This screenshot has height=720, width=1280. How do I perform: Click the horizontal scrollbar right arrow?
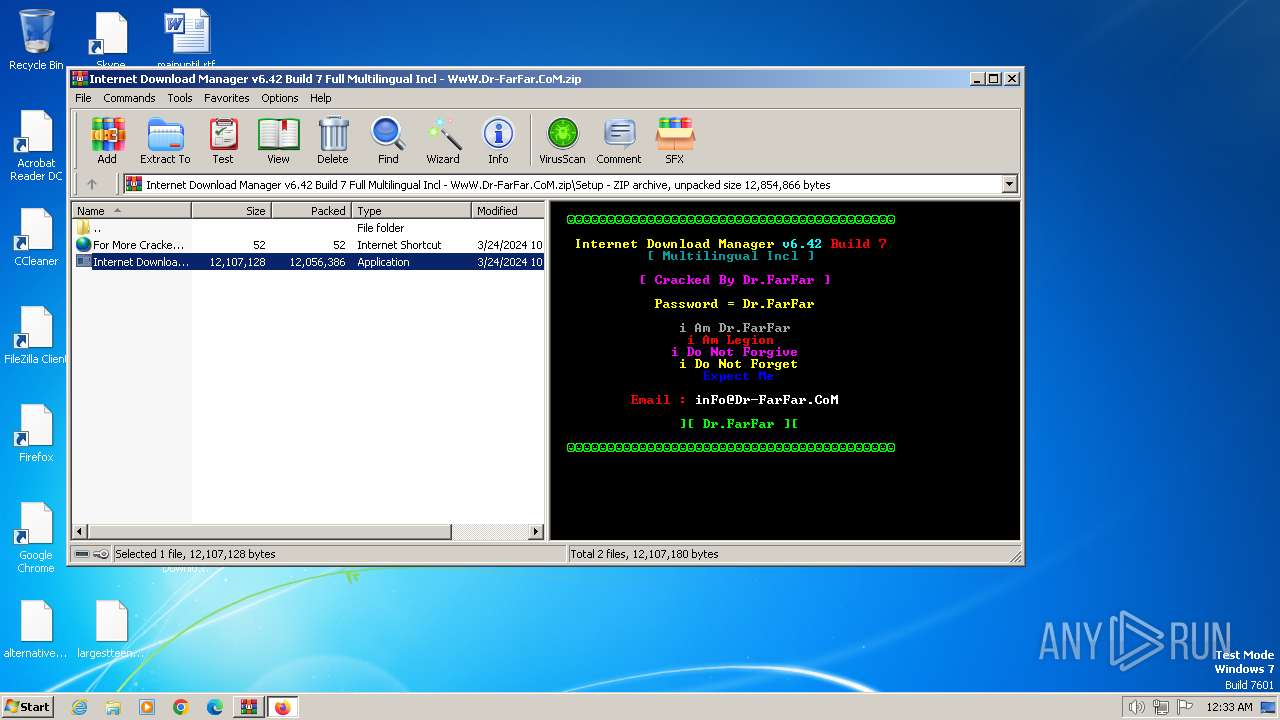[x=536, y=532]
